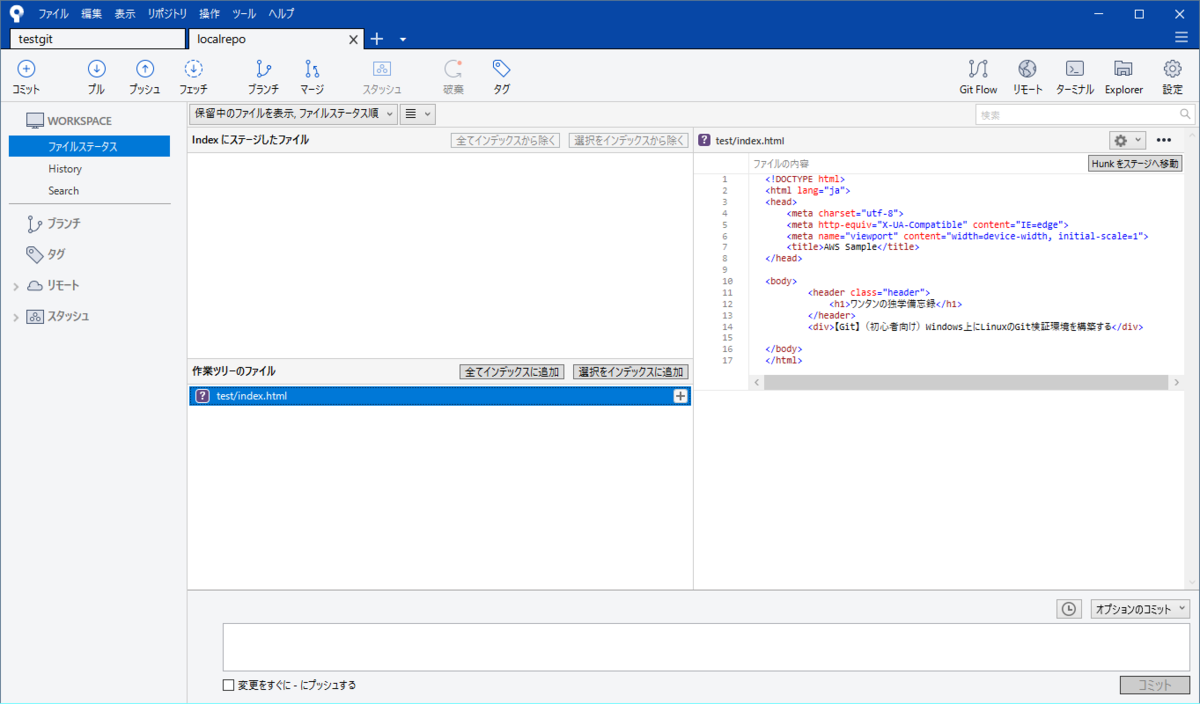Click the <title>AWS Sample</title> diff line
The width and height of the screenshot is (1200, 704).
coord(853,246)
